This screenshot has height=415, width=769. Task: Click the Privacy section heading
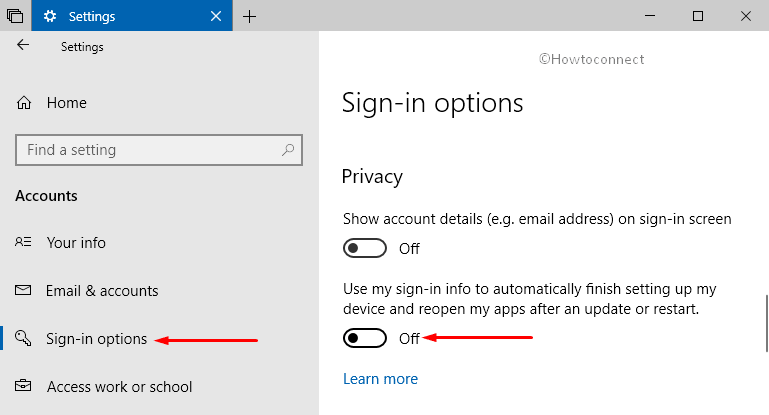[x=372, y=177]
